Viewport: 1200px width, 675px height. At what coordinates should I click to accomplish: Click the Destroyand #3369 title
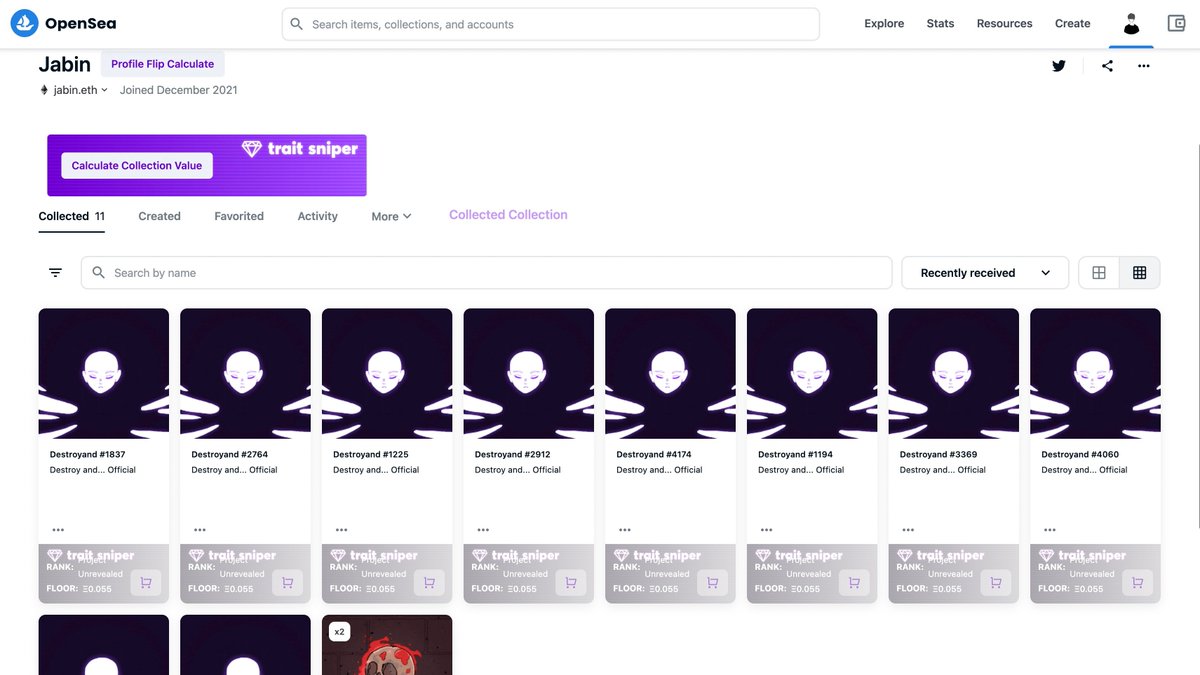[938, 454]
